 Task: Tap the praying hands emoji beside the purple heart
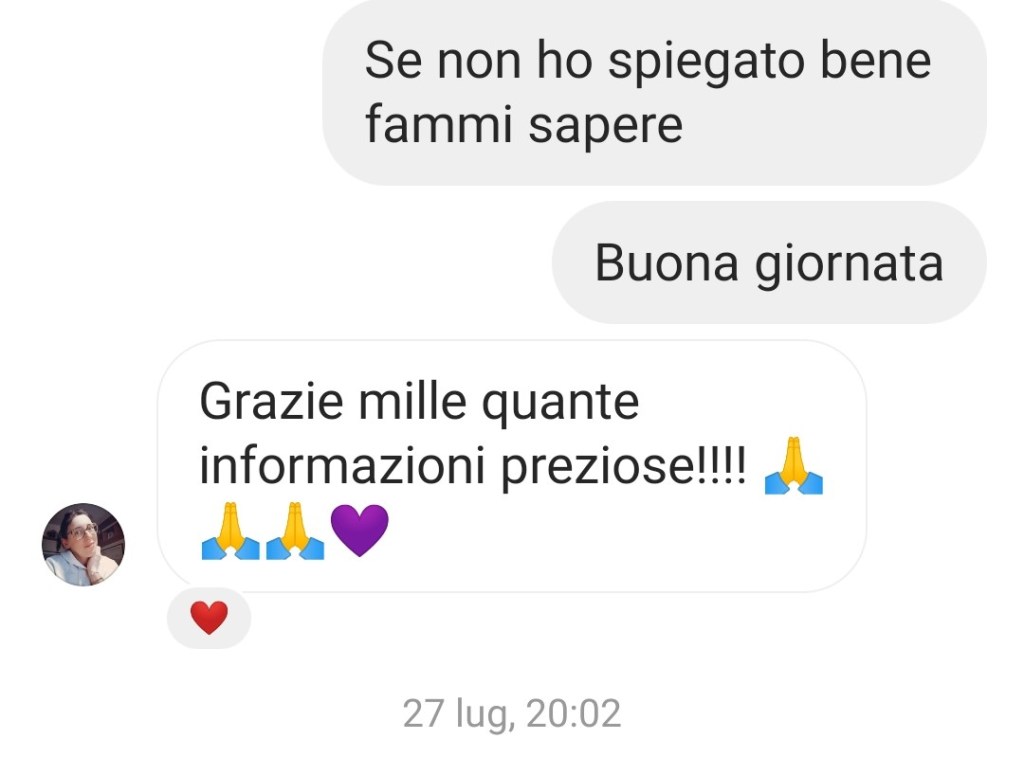(x=295, y=530)
